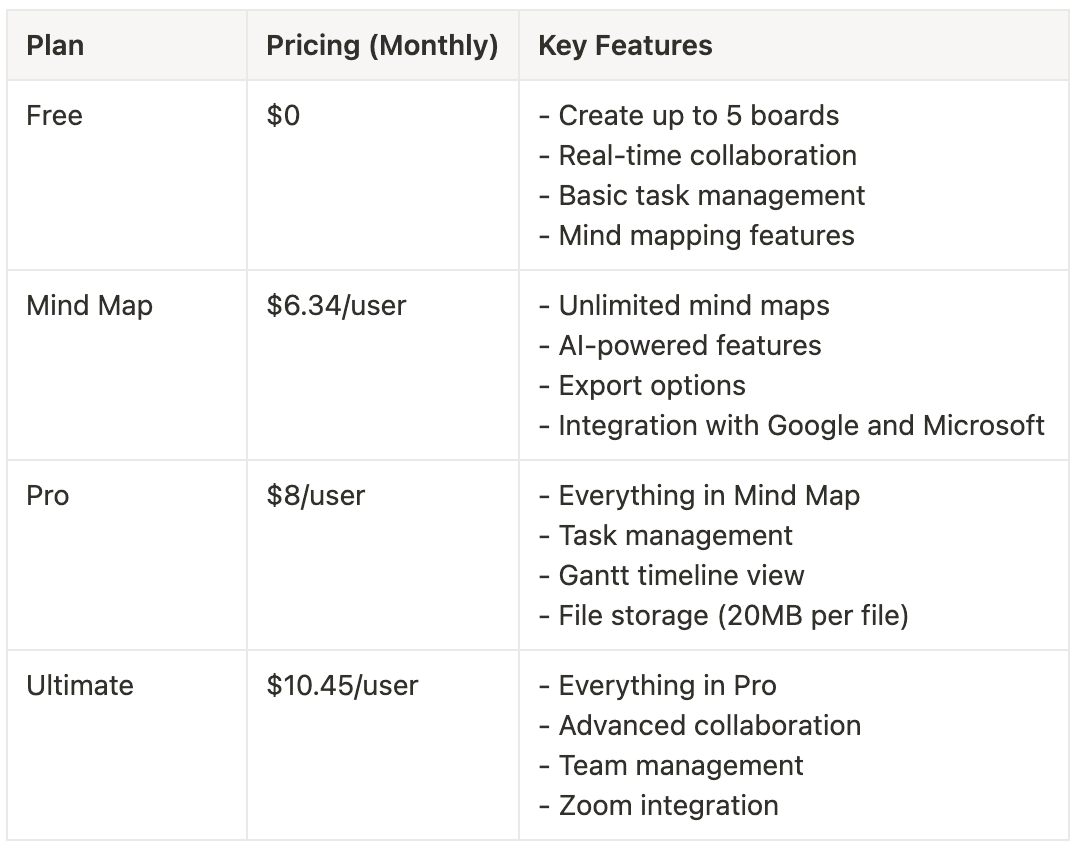
Task: Click 'Unlimited mind maps' feature text
Action: pos(694,306)
